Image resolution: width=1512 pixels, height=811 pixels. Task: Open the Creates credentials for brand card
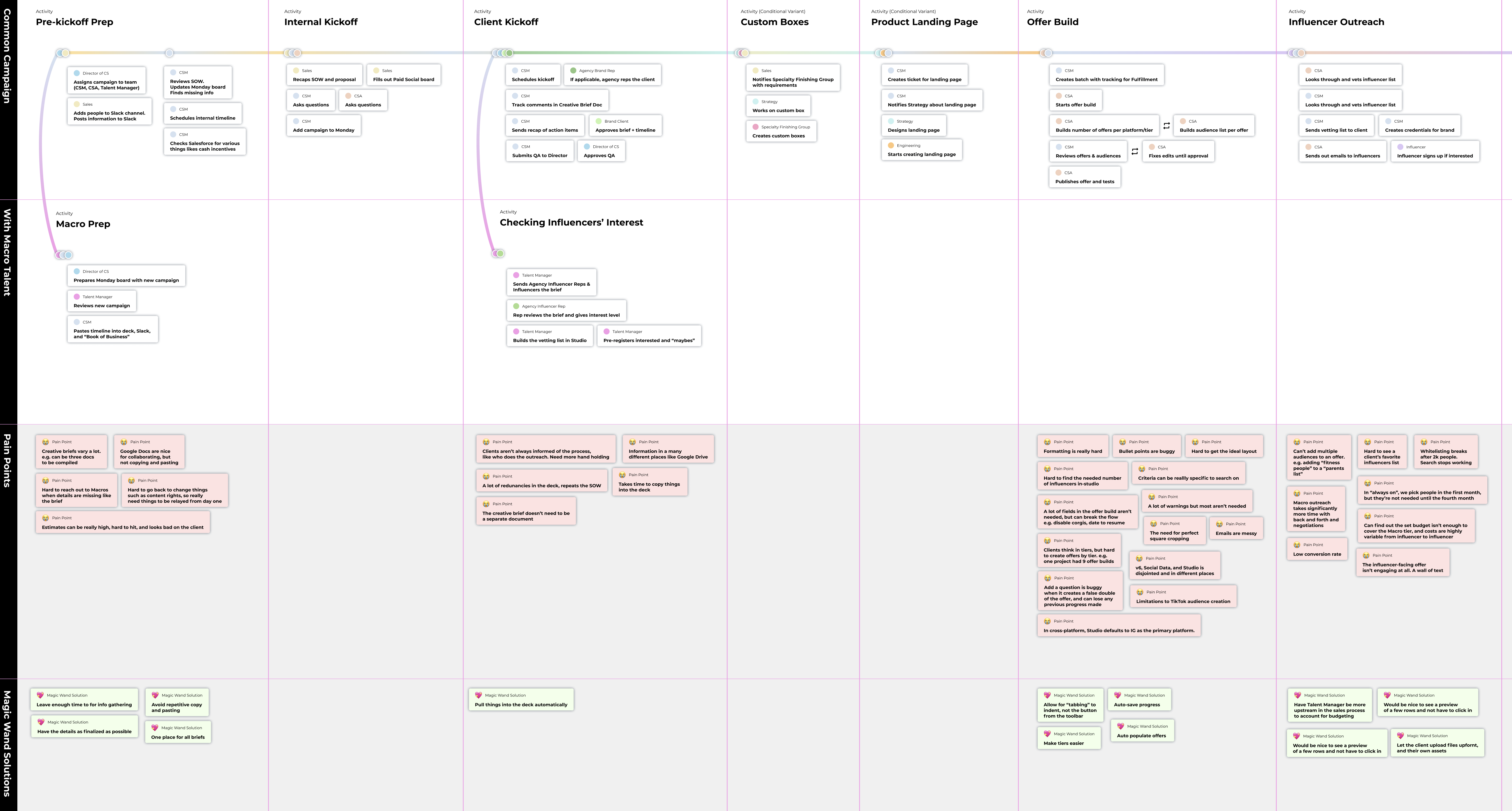click(x=1419, y=126)
